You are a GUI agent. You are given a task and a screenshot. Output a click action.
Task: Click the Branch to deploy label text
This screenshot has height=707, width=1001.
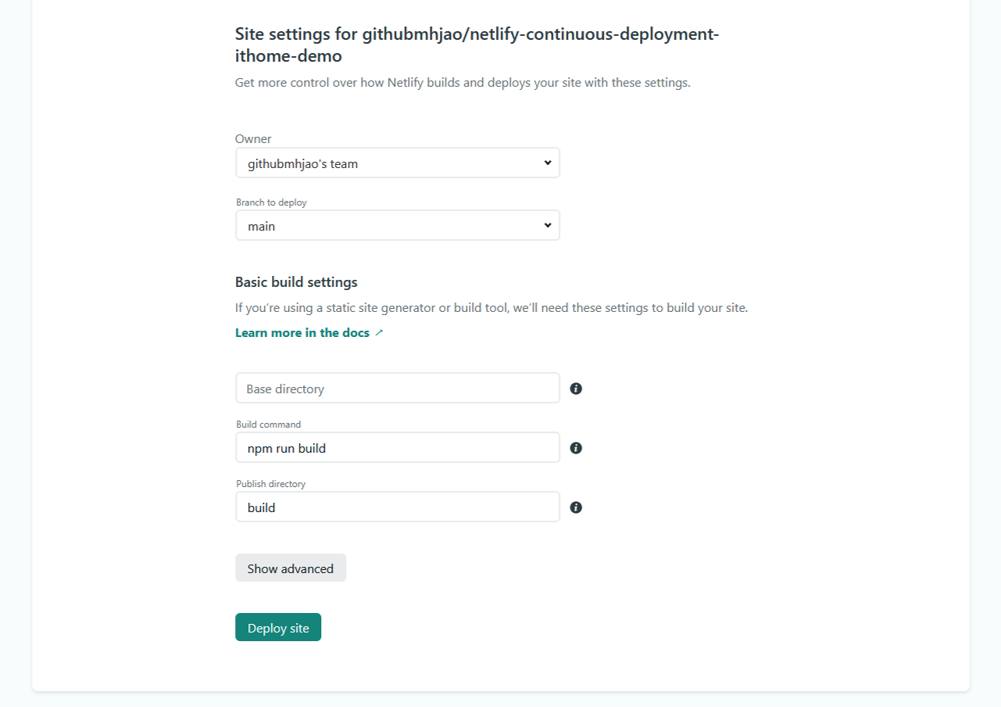point(271,202)
